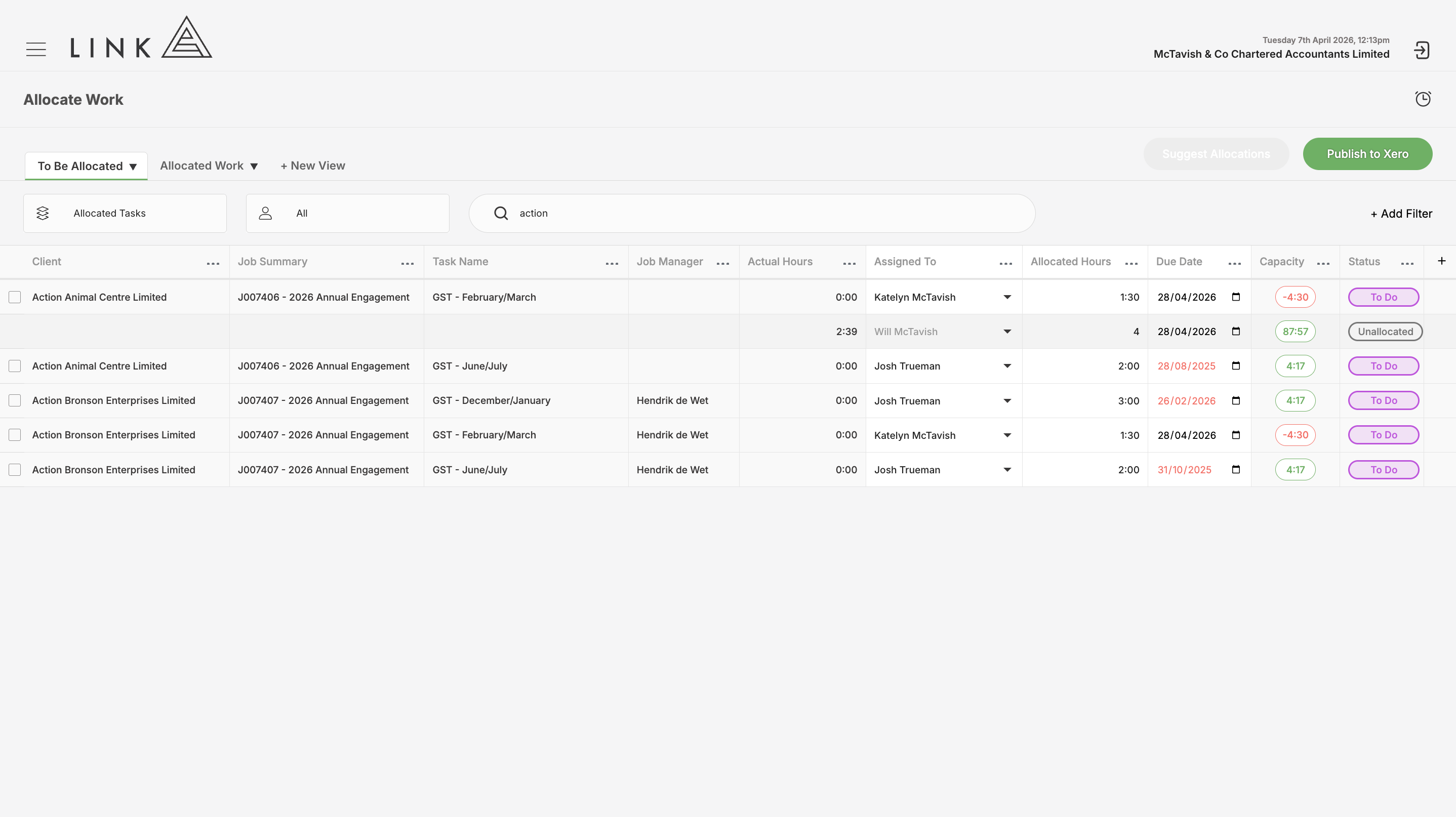Screen dimensions: 1456x817
Task: Click the Unallocated status badge
Action: (1385, 332)
